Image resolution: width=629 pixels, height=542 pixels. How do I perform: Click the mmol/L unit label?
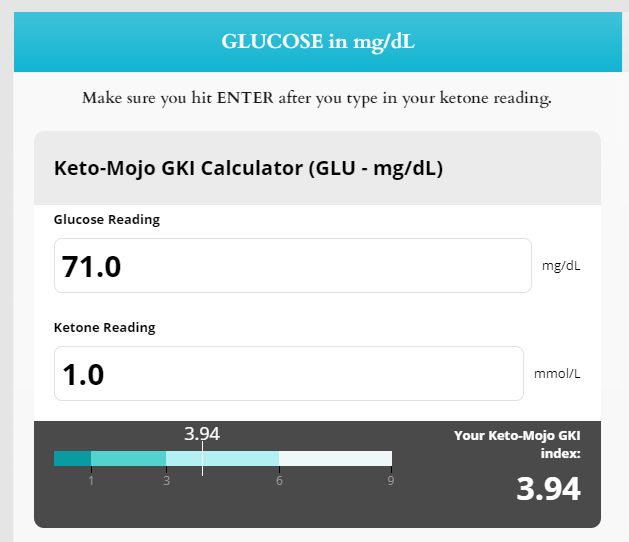(x=557, y=374)
